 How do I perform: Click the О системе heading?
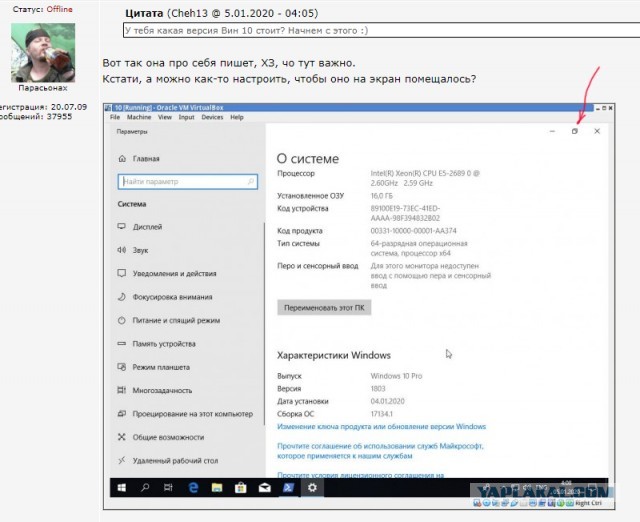[308, 158]
